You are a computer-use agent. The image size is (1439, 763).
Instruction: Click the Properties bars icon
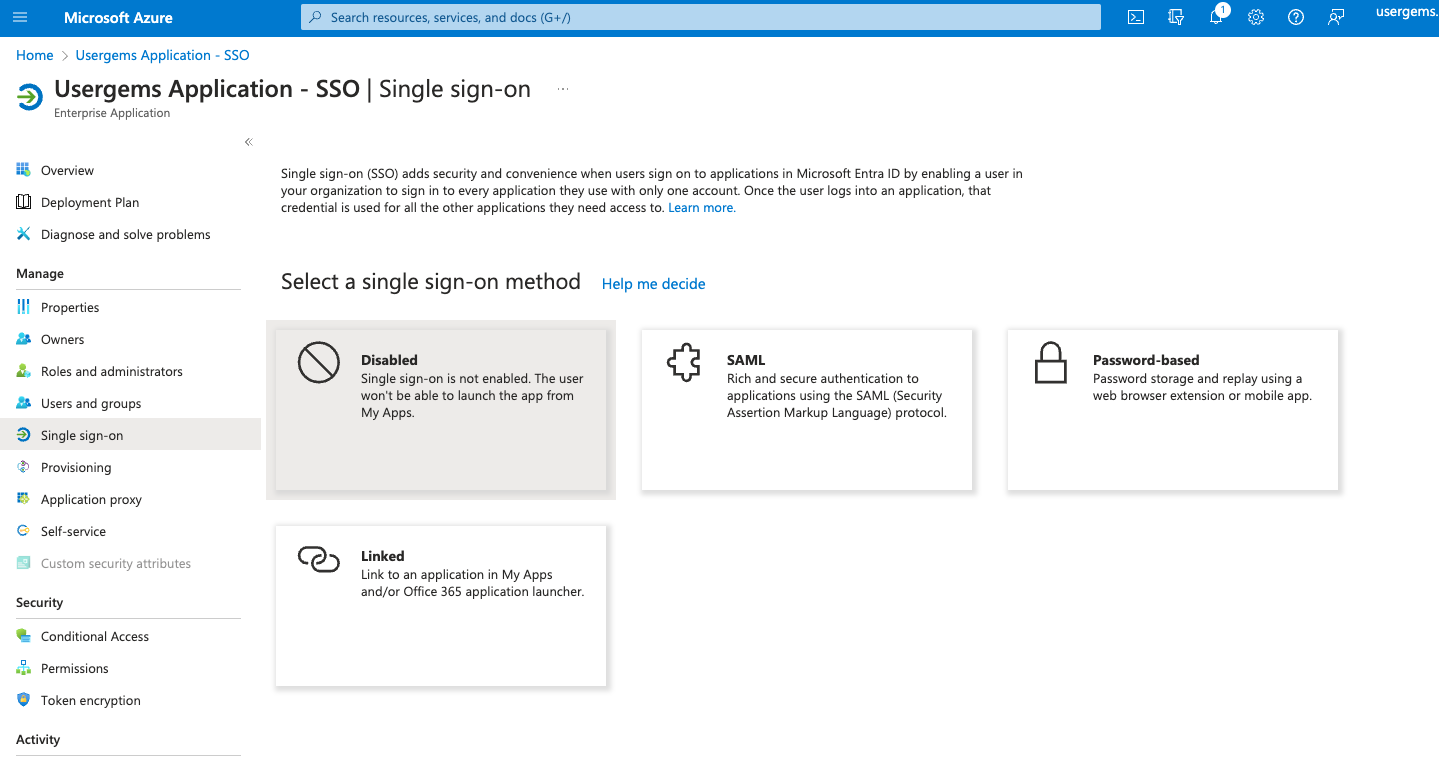click(x=24, y=307)
